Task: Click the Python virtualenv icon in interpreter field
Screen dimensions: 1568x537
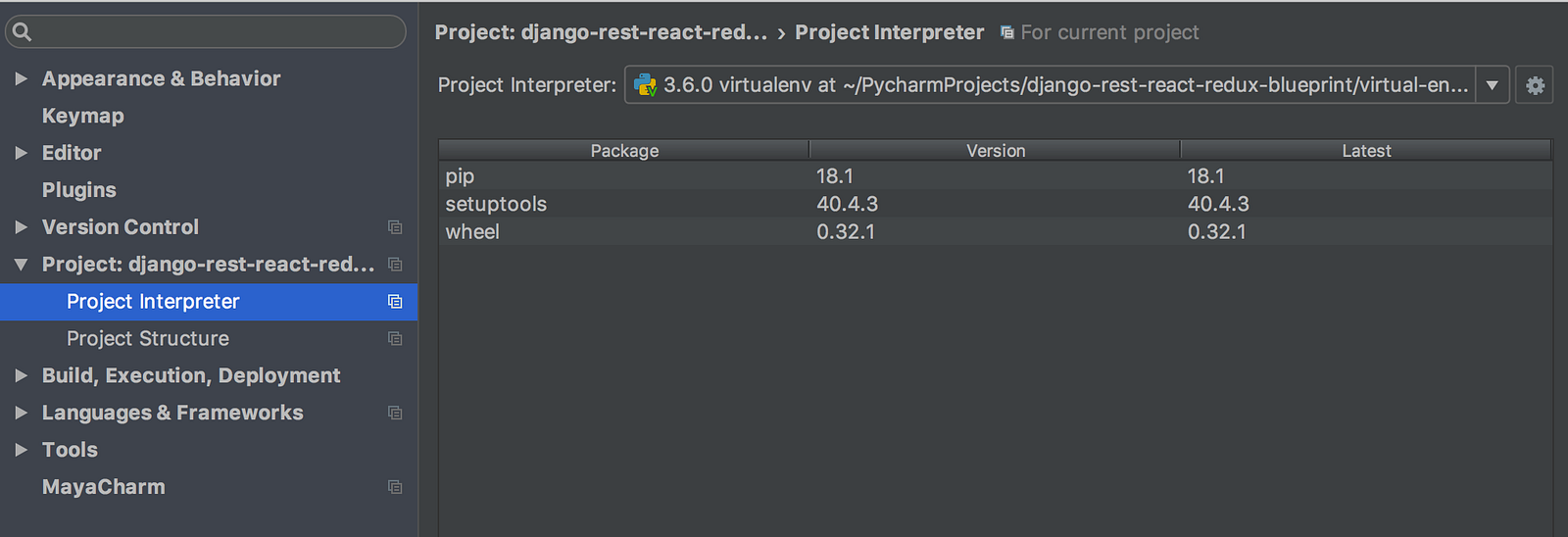Action: [646, 85]
